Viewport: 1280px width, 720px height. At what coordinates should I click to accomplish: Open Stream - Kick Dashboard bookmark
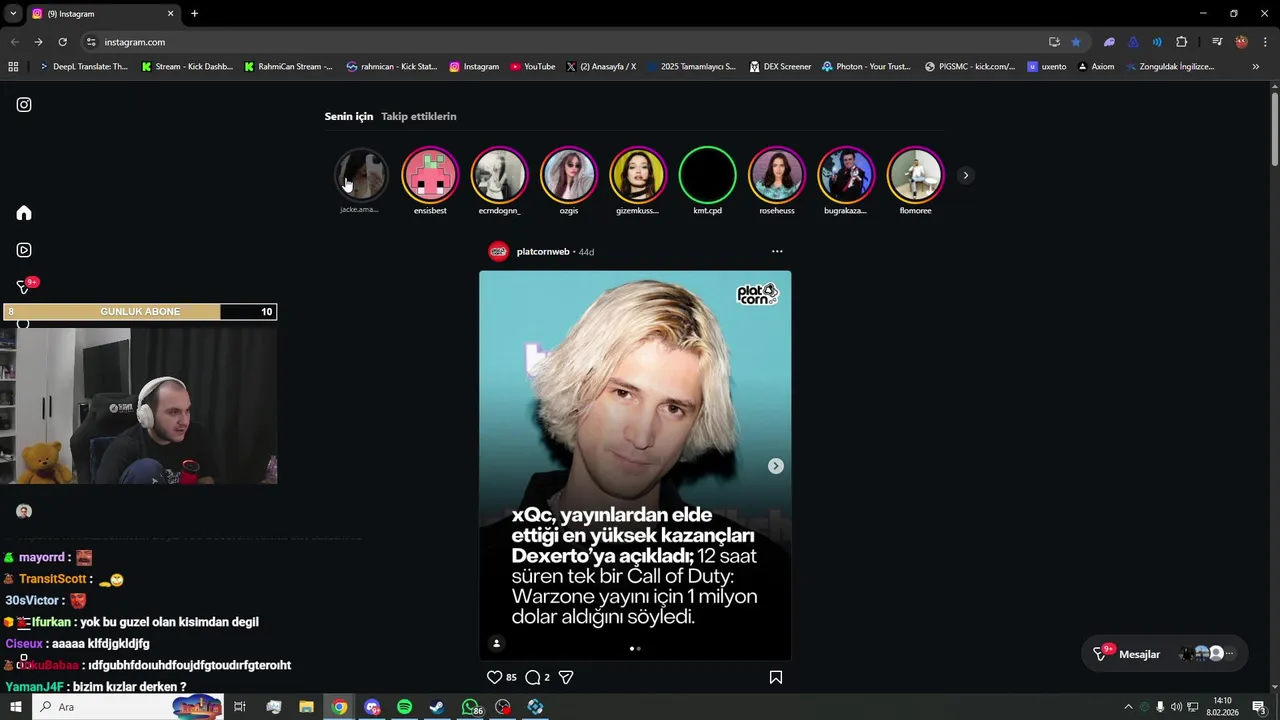[187, 67]
